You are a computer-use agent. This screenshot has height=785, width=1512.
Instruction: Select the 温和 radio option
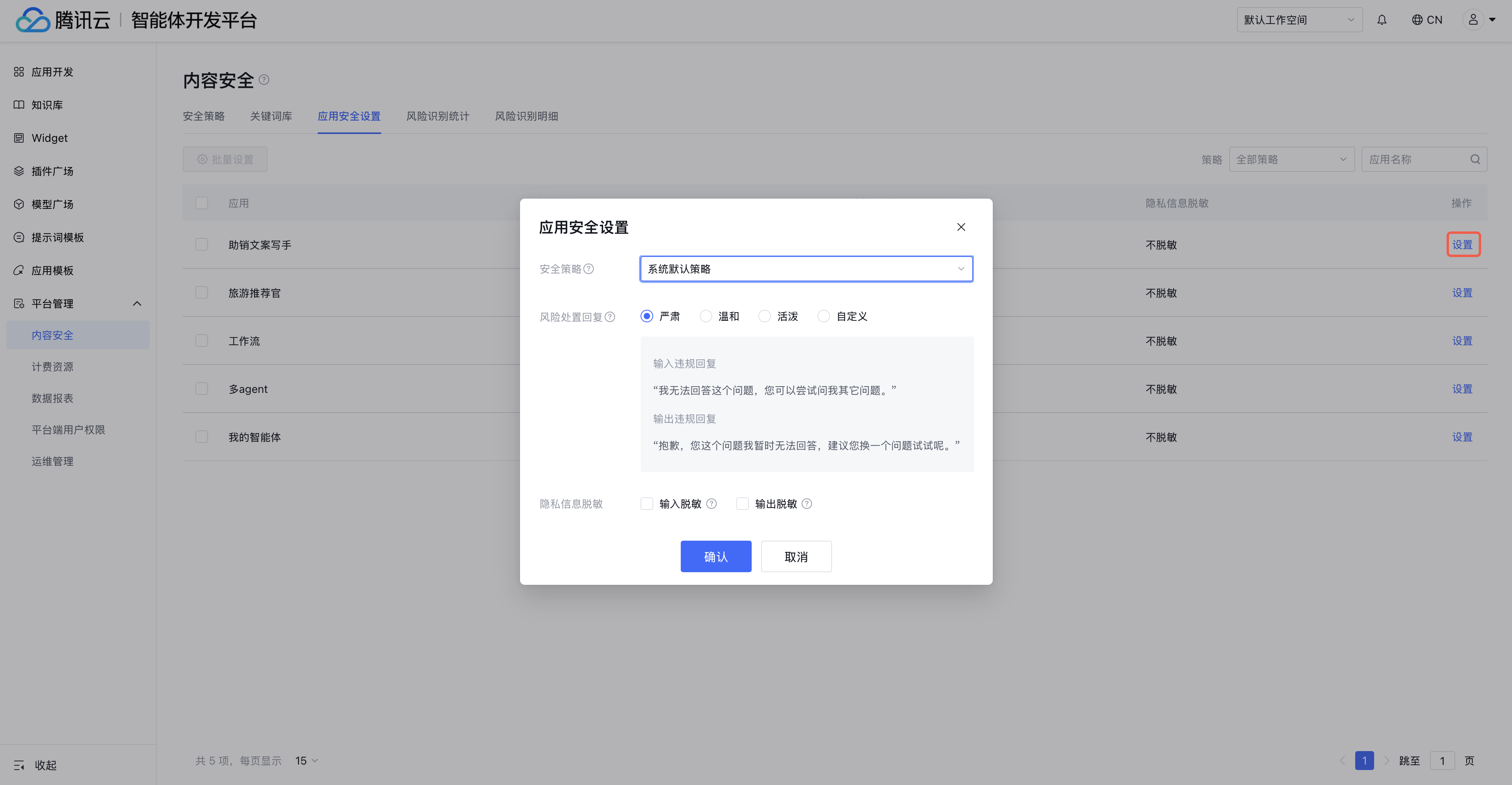(x=706, y=316)
